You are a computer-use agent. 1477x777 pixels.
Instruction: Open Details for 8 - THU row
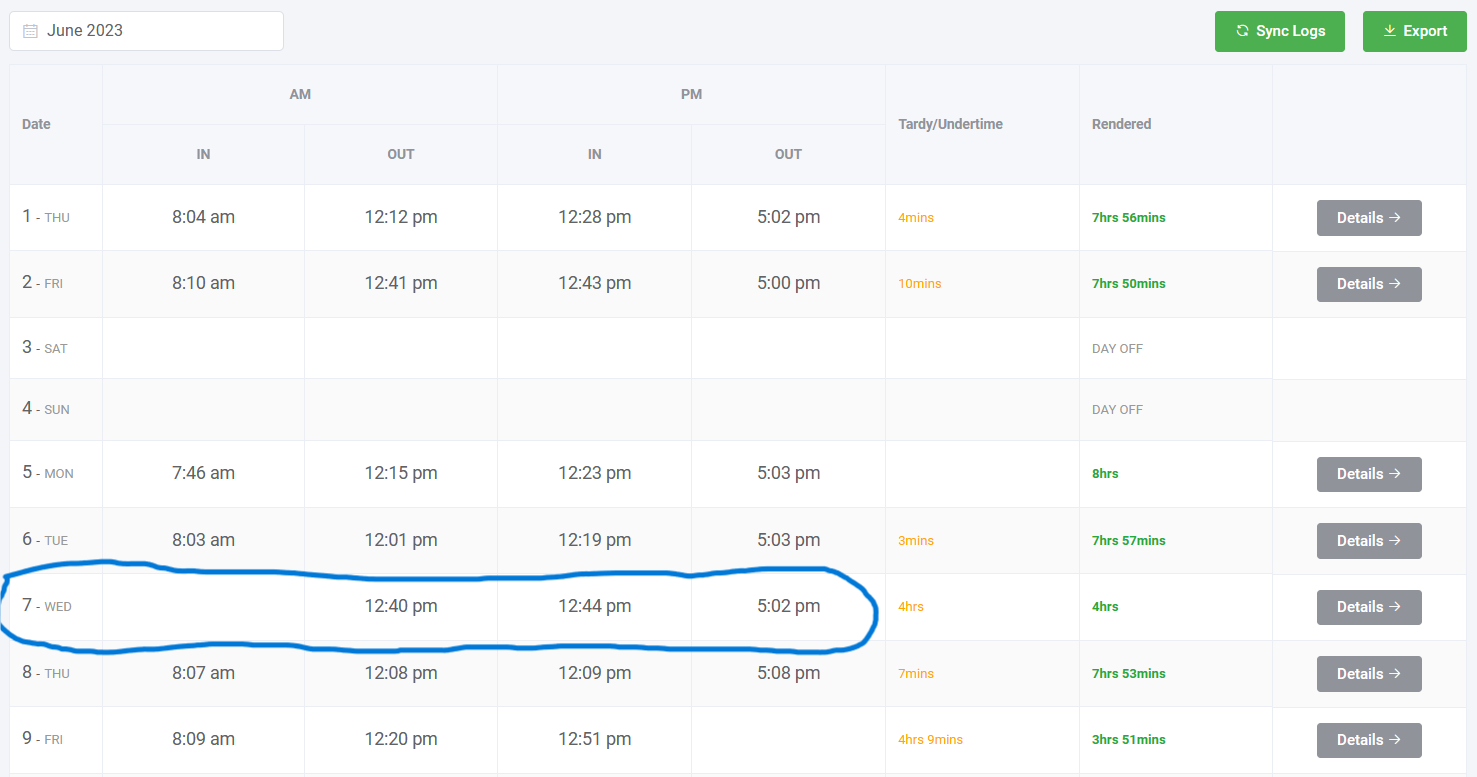point(1368,674)
